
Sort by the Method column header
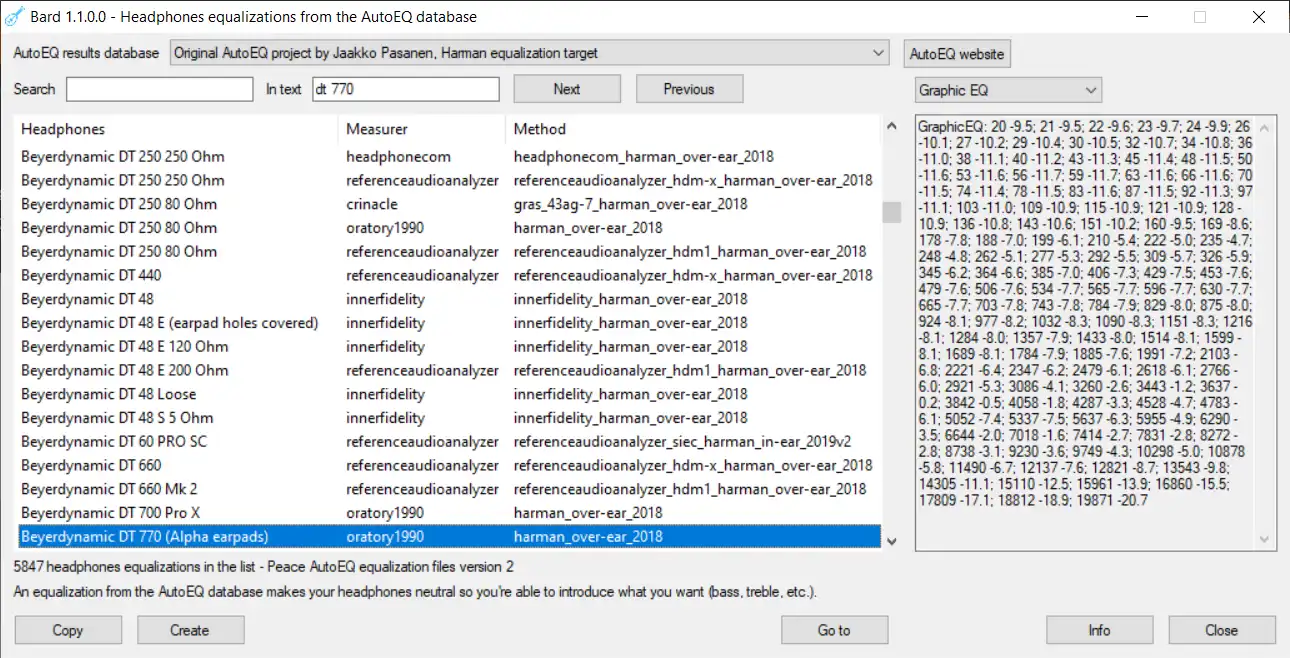click(x=693, y=129)
